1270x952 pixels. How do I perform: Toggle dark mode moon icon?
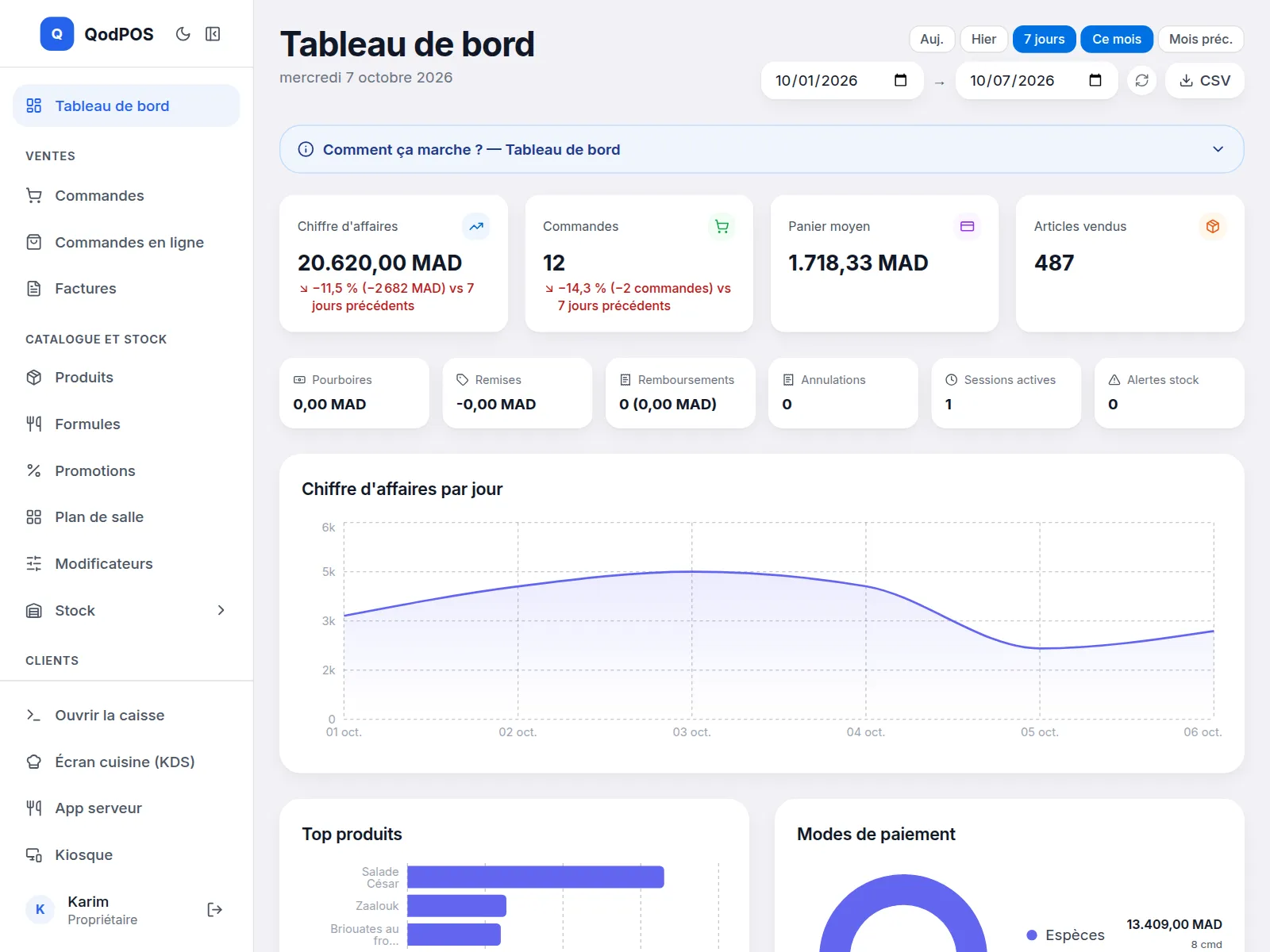click(x=183, y=34)
